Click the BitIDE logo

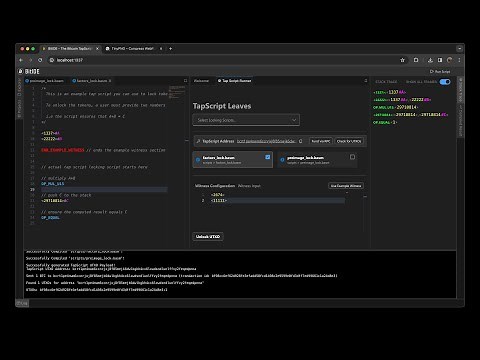[x=29, y=71]
